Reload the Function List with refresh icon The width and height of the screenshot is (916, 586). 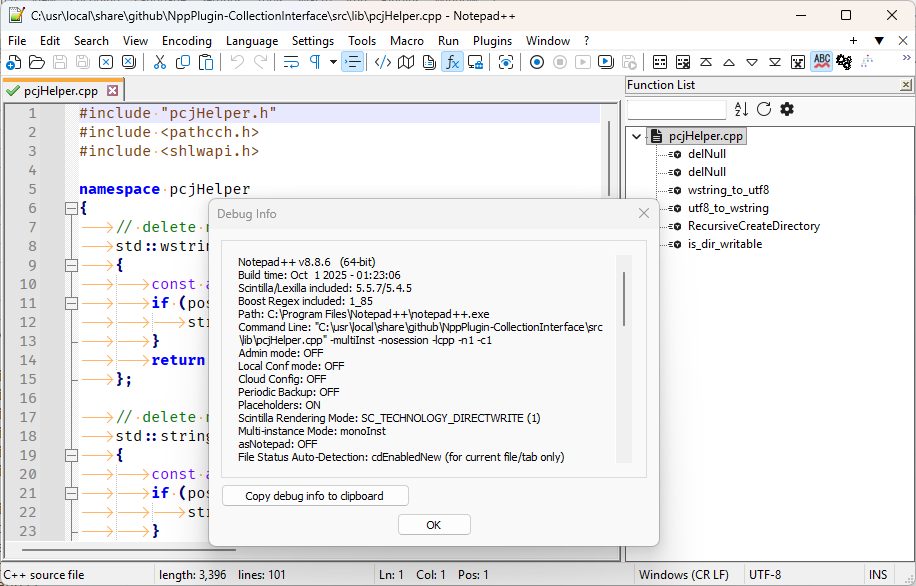[764, 109]
